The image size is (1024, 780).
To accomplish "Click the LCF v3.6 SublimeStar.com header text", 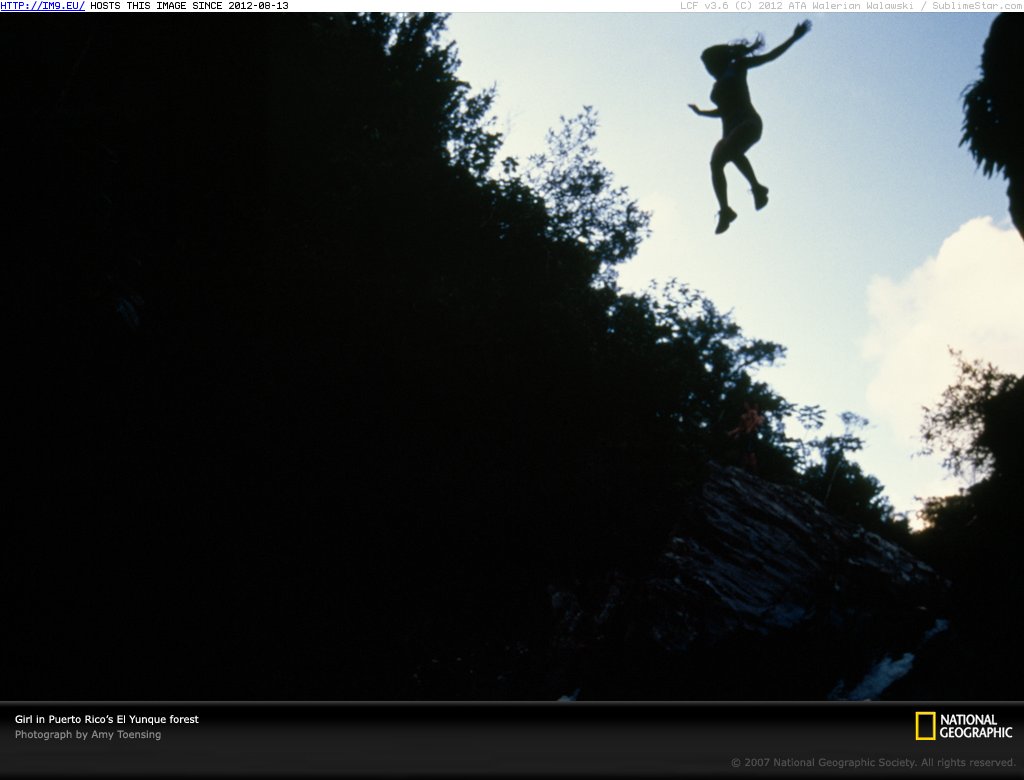I will coord(852,6).
